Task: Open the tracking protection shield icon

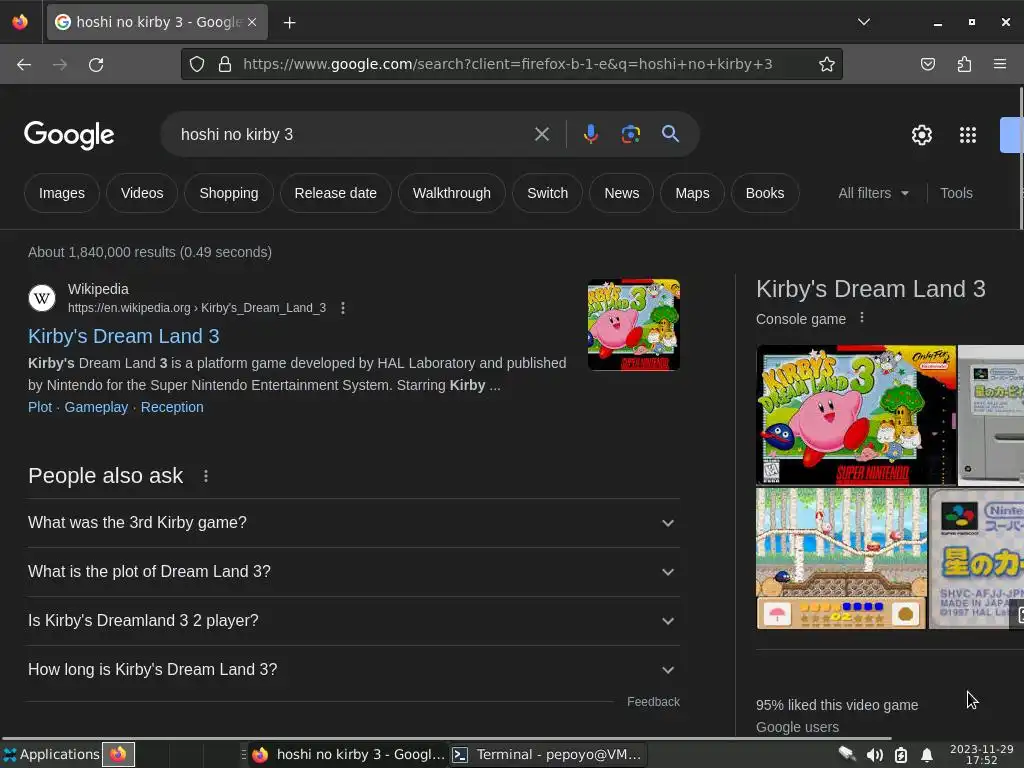Action: coord(197,64)
